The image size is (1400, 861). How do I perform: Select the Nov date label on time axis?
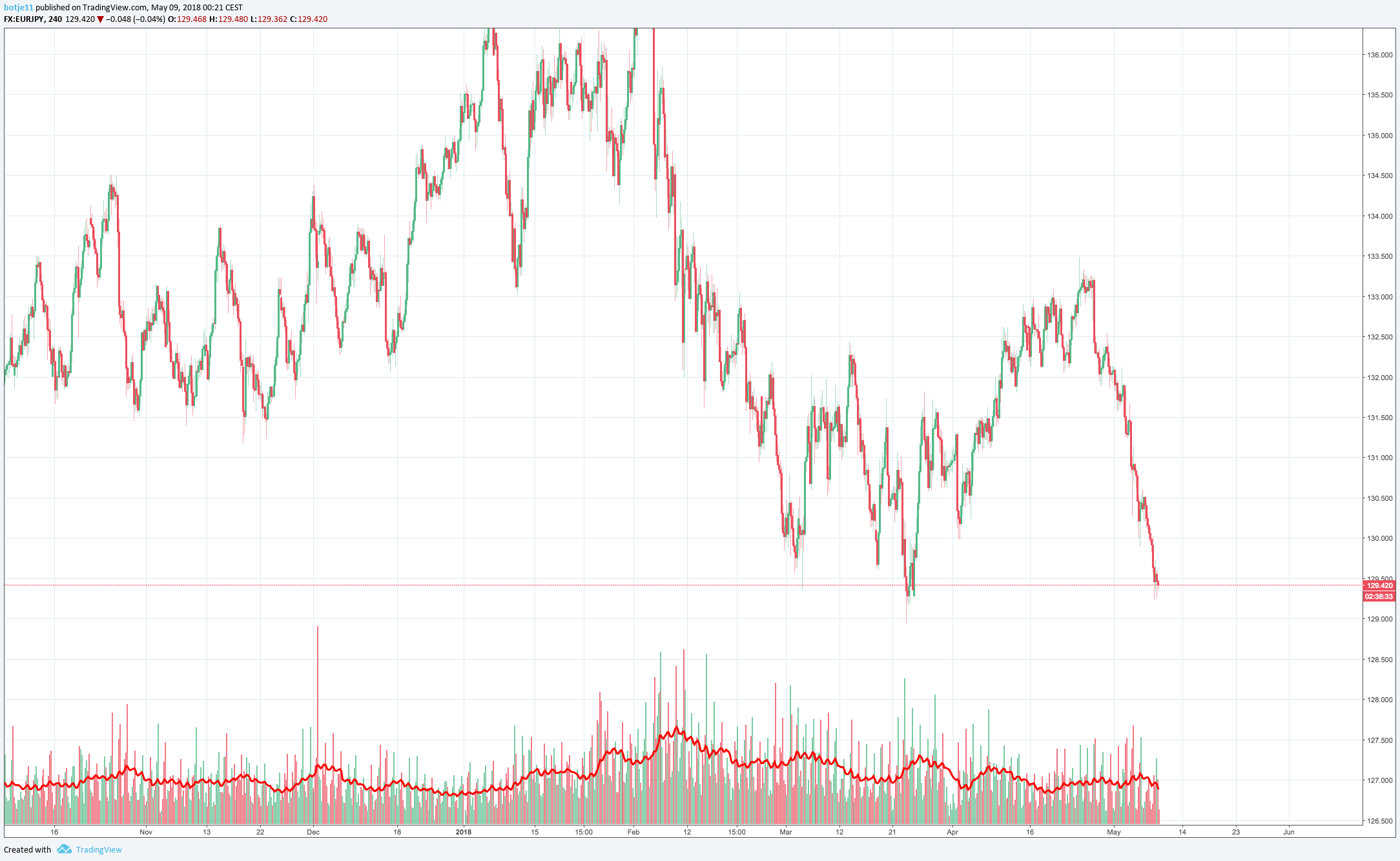pos(146,832)
